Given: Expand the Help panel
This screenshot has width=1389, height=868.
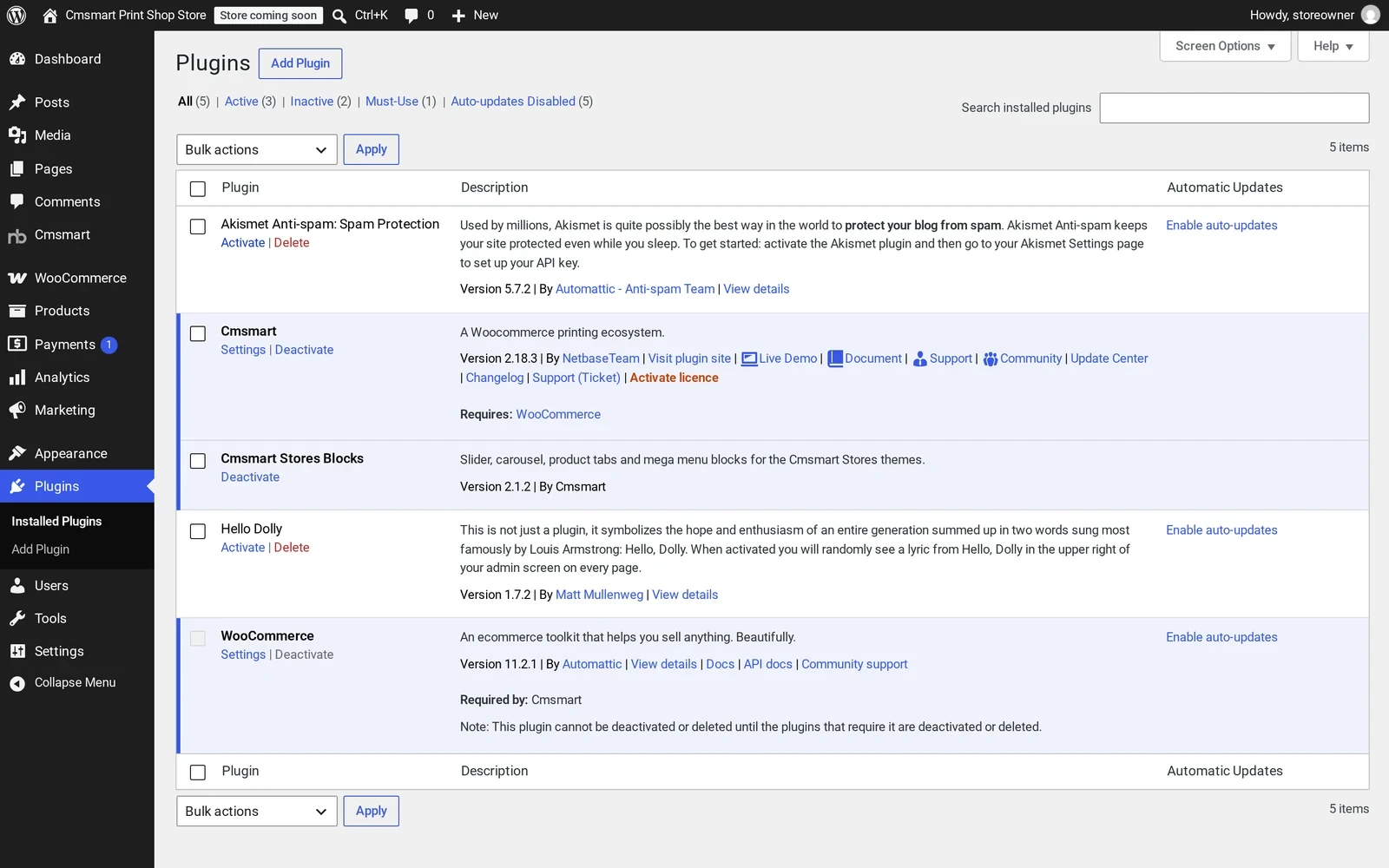Looking at the screenshot, I should pos(1333,46).
